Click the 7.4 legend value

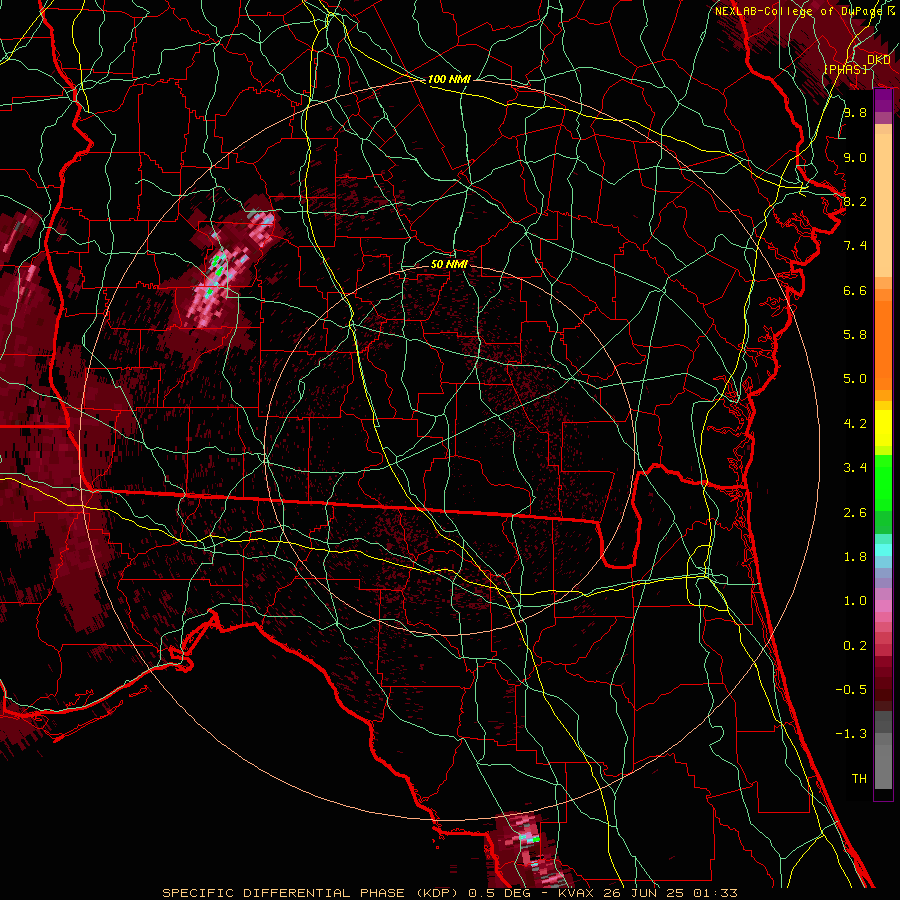tap(855, 246)
